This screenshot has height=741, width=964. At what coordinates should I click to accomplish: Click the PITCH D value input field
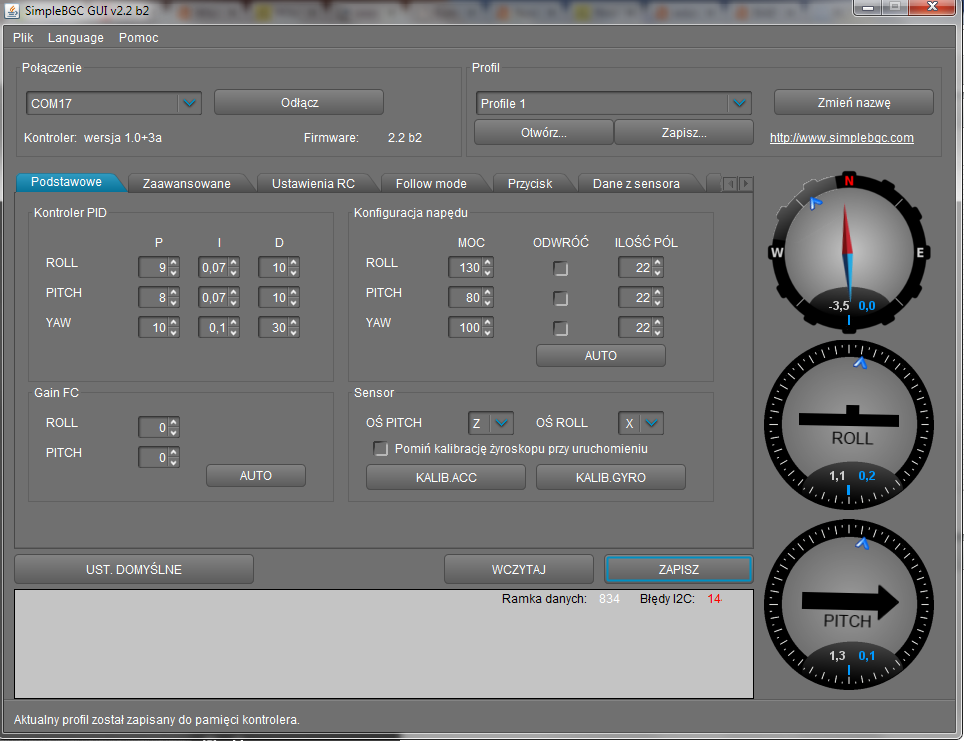(x=273, y=298)
